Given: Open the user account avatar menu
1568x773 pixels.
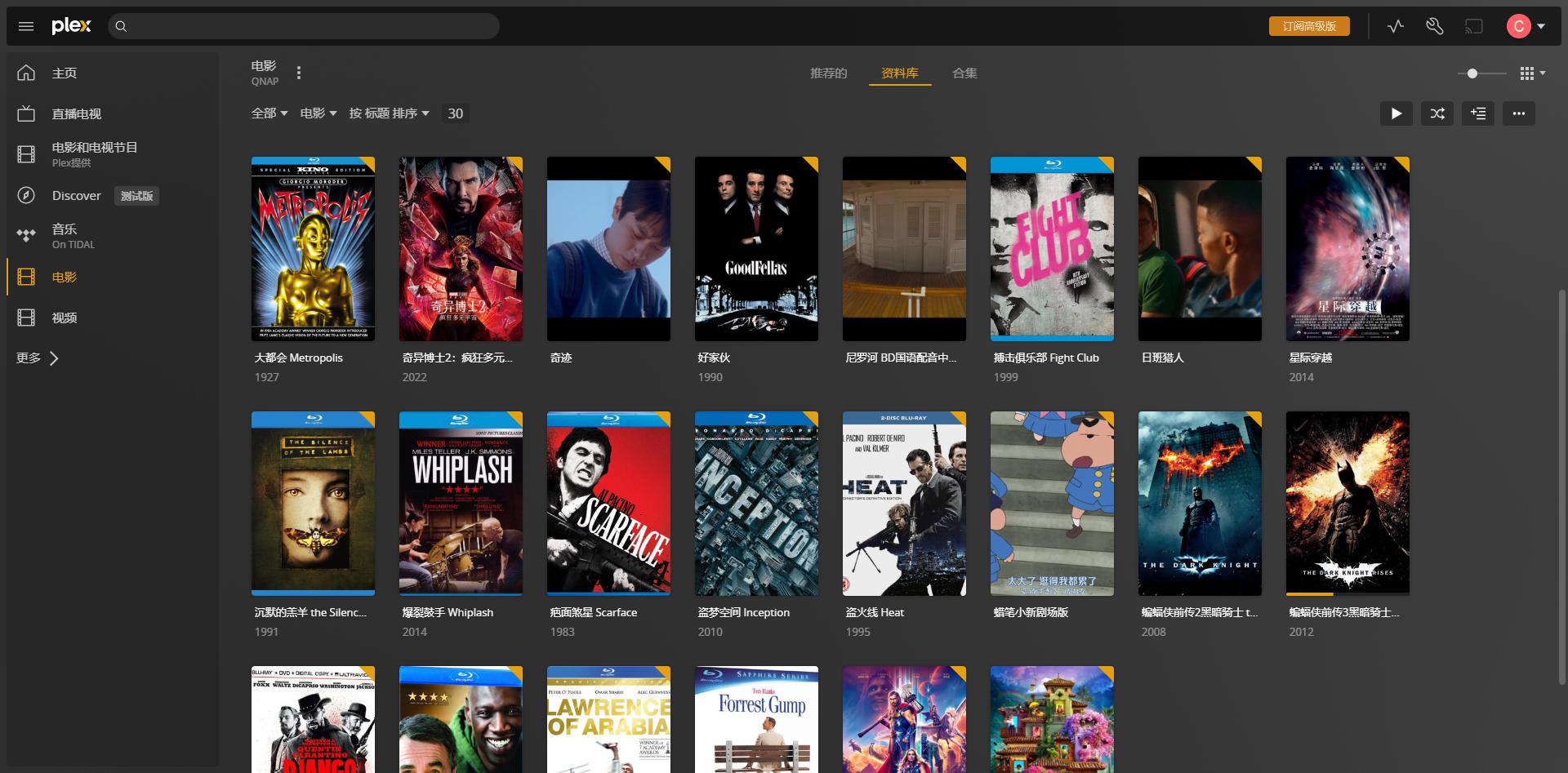Looking at the screenshot, I should [1525, 26].
